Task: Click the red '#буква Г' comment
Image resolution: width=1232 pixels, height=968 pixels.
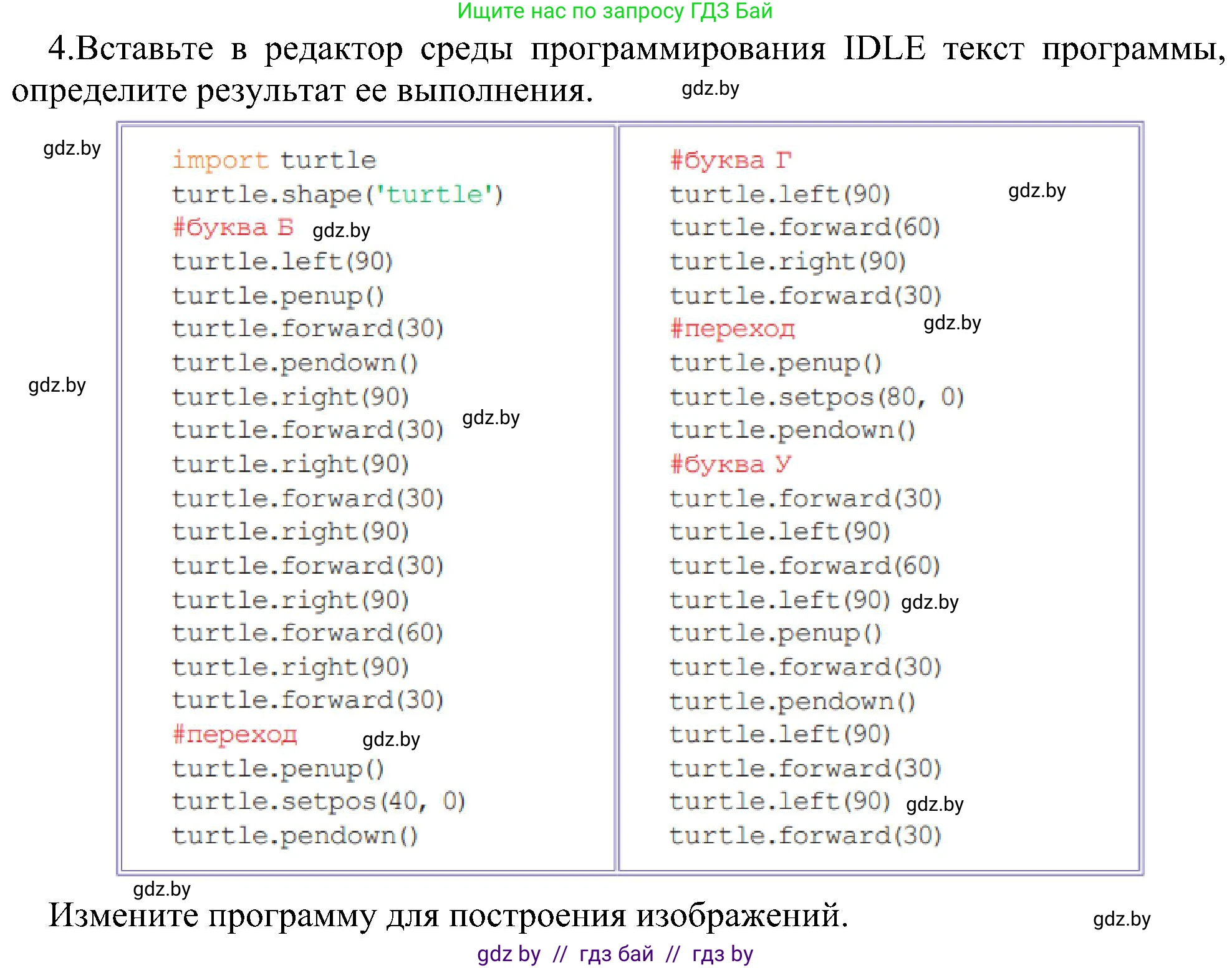Action: click(x=730, y=160)
